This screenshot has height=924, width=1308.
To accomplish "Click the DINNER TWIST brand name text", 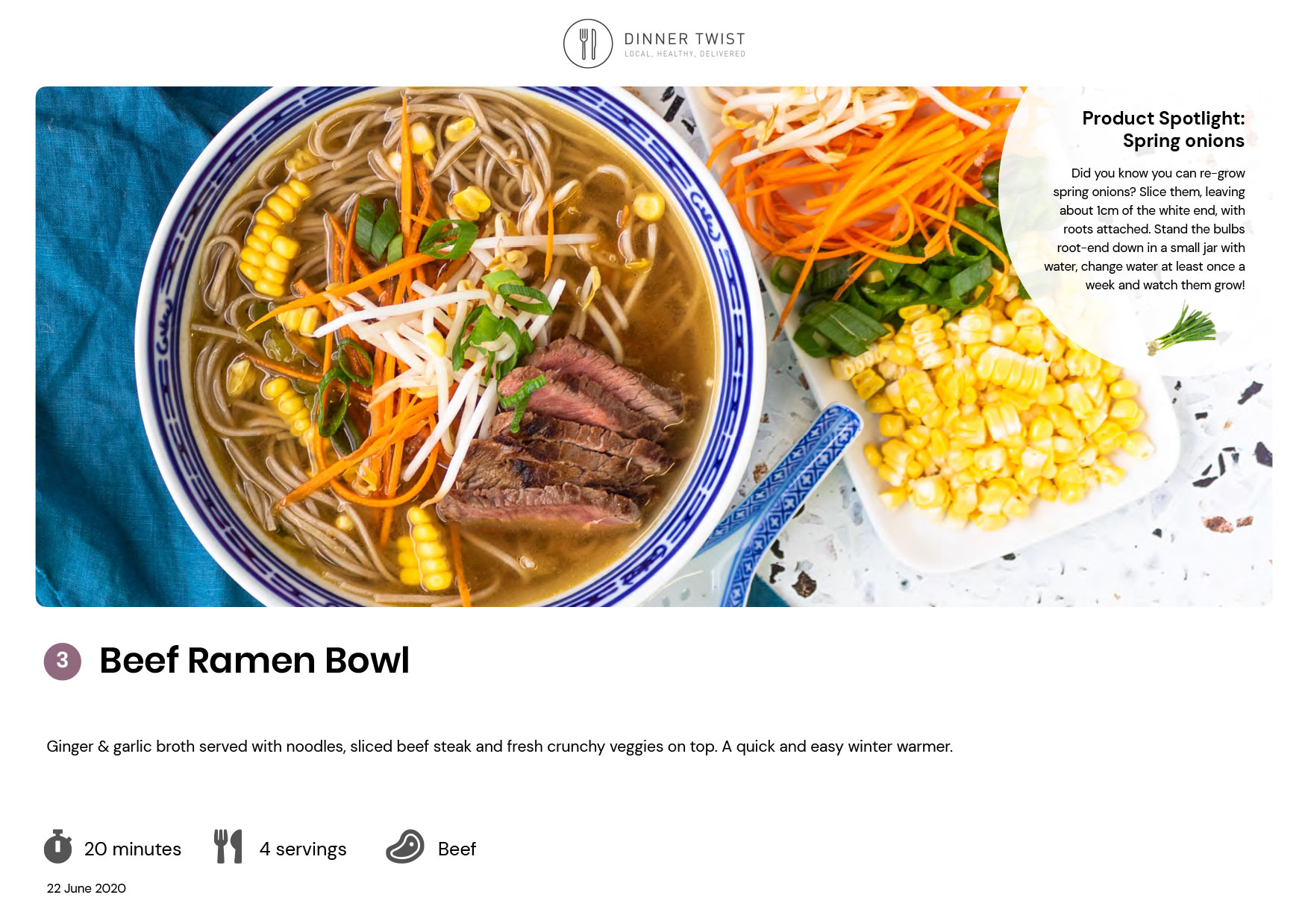I will tap(684, 39).
